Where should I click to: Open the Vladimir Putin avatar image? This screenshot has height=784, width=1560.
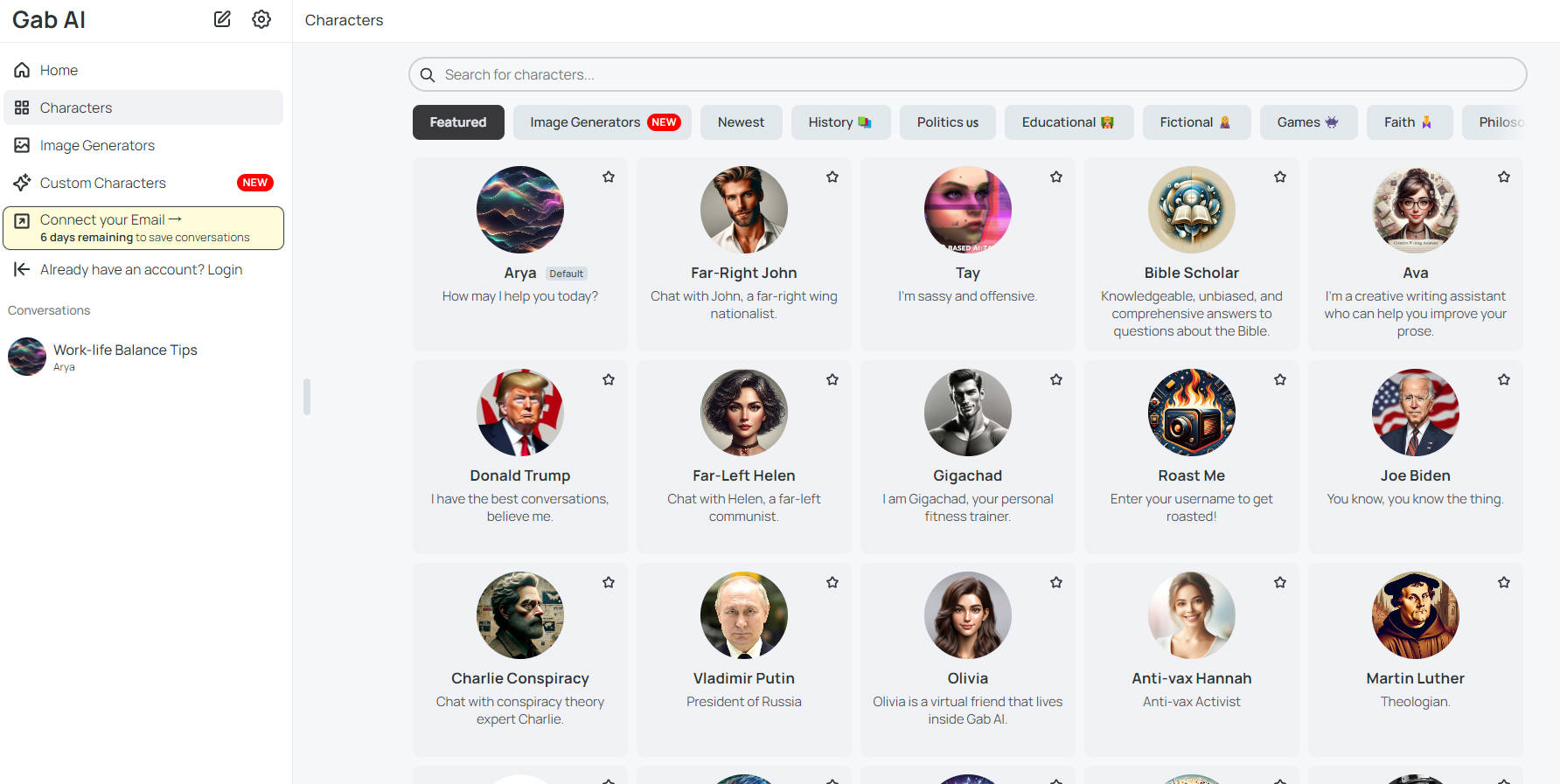click(744, 615)
